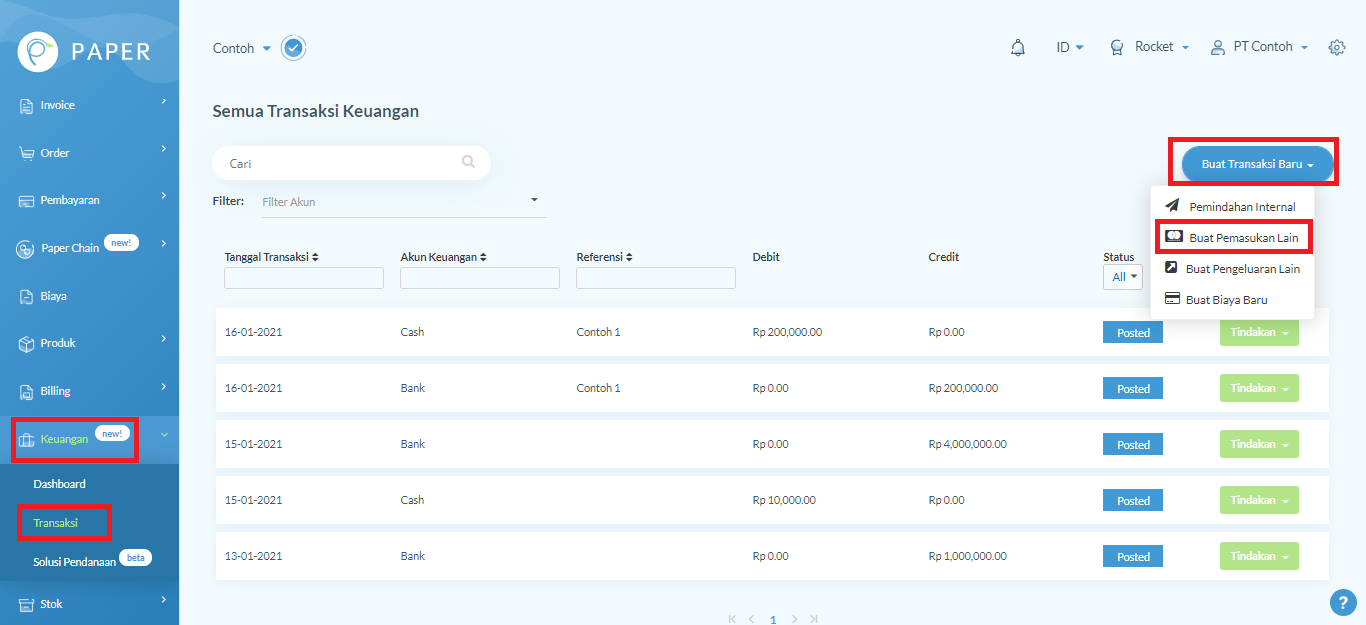1366x625 pixels.
Task: Open Dashboard under Keuangan in sidebar
Action: click(x=59, y=484)
